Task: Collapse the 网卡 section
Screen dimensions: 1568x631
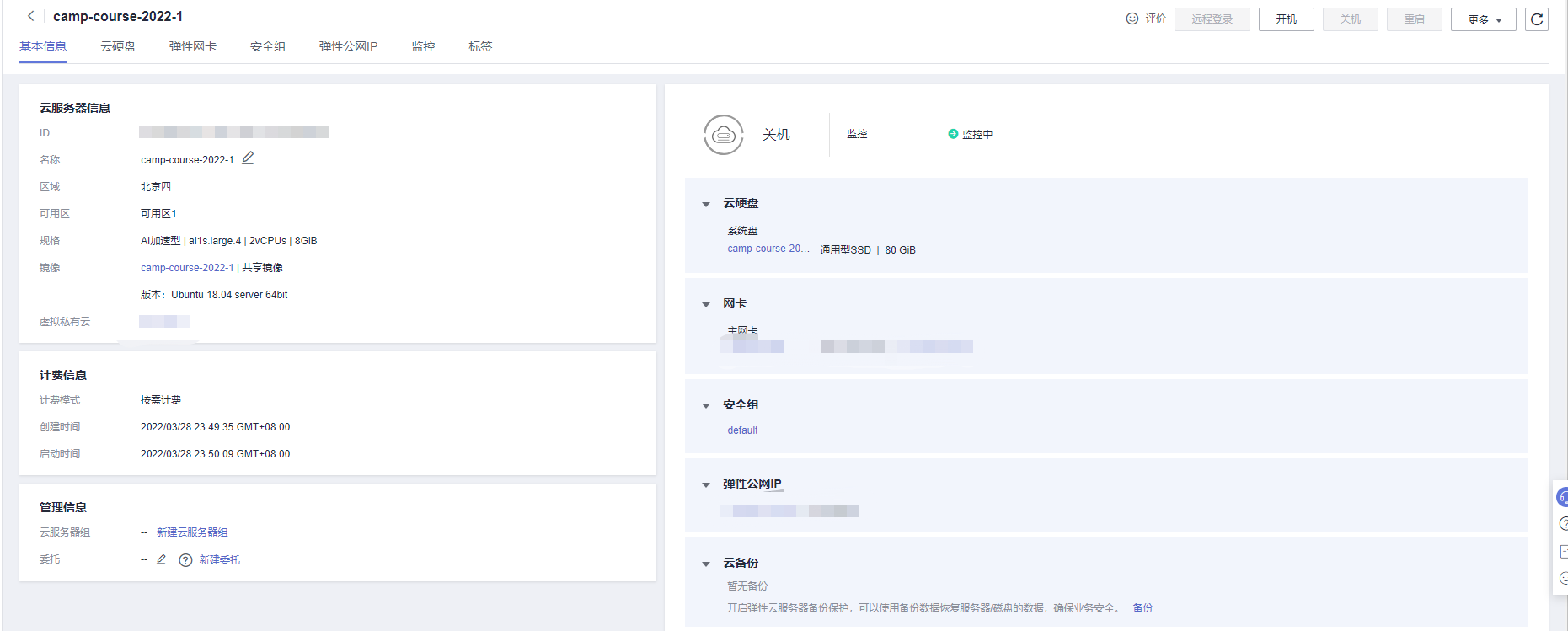Action: tap(706, 304)
